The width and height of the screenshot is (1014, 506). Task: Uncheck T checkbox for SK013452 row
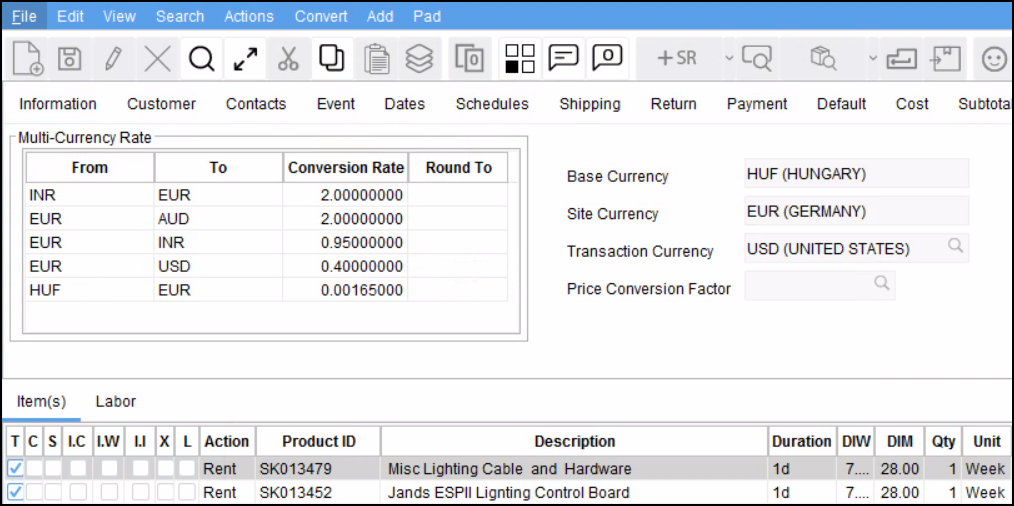click(15, 492)
